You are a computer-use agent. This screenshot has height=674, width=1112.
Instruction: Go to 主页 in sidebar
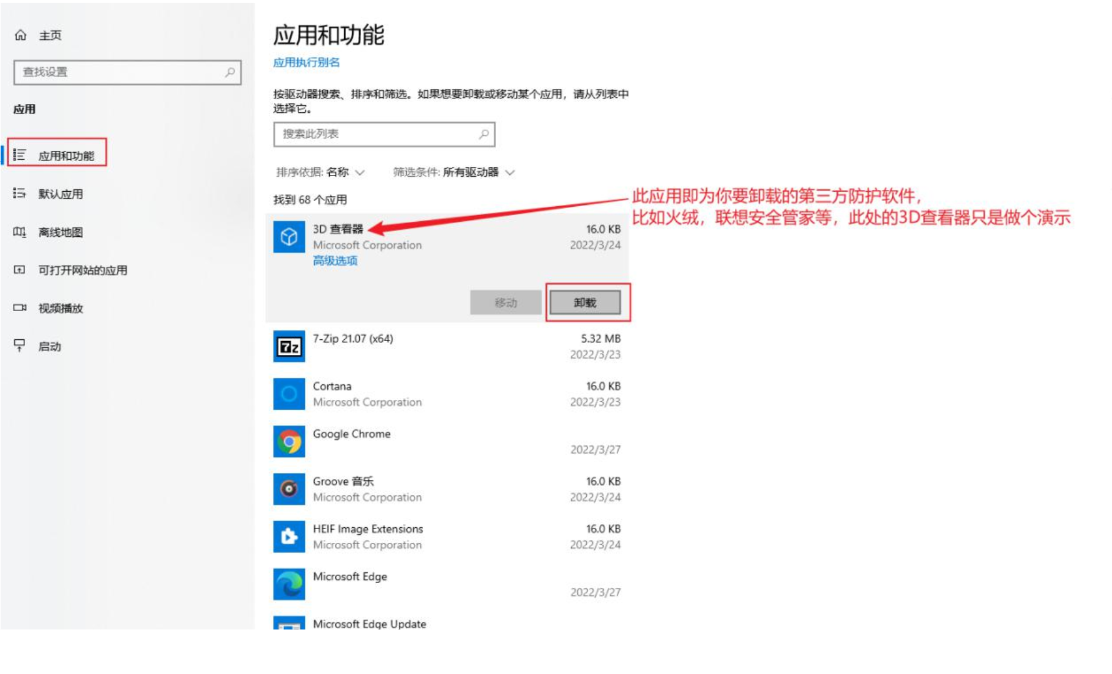click(50, 35)
